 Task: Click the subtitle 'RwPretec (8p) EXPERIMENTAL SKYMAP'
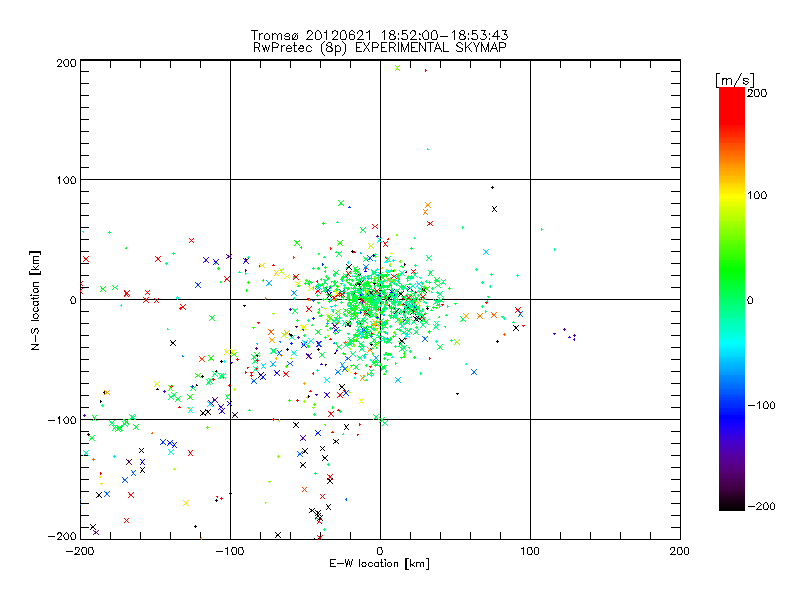pyautogui.click(x=380, y=47)
